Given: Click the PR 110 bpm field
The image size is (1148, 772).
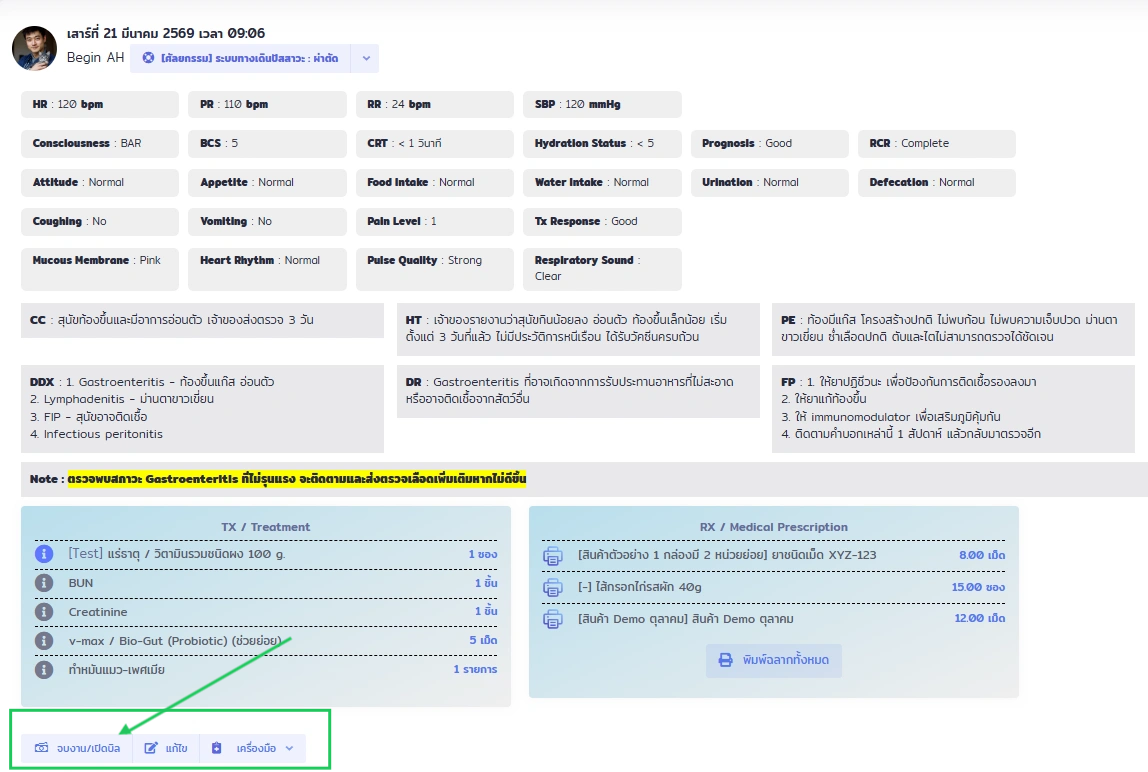Looking at the screenshot, I should point(267,104).
